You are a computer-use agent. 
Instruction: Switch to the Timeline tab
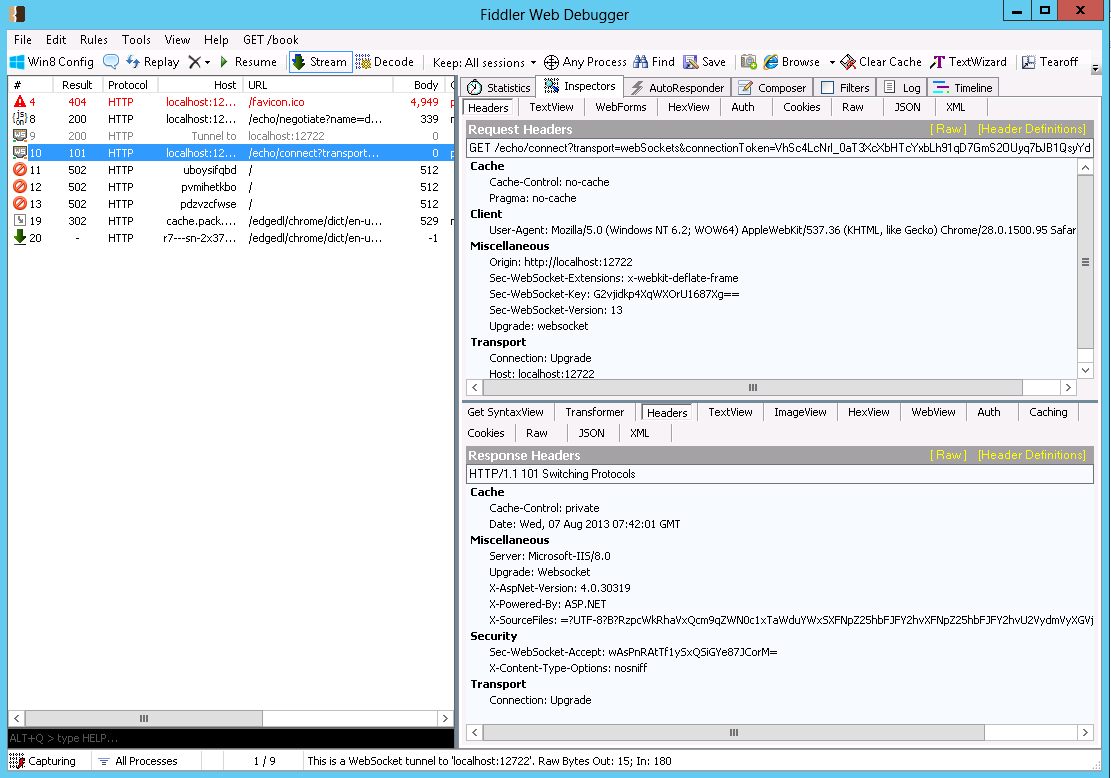963,88
